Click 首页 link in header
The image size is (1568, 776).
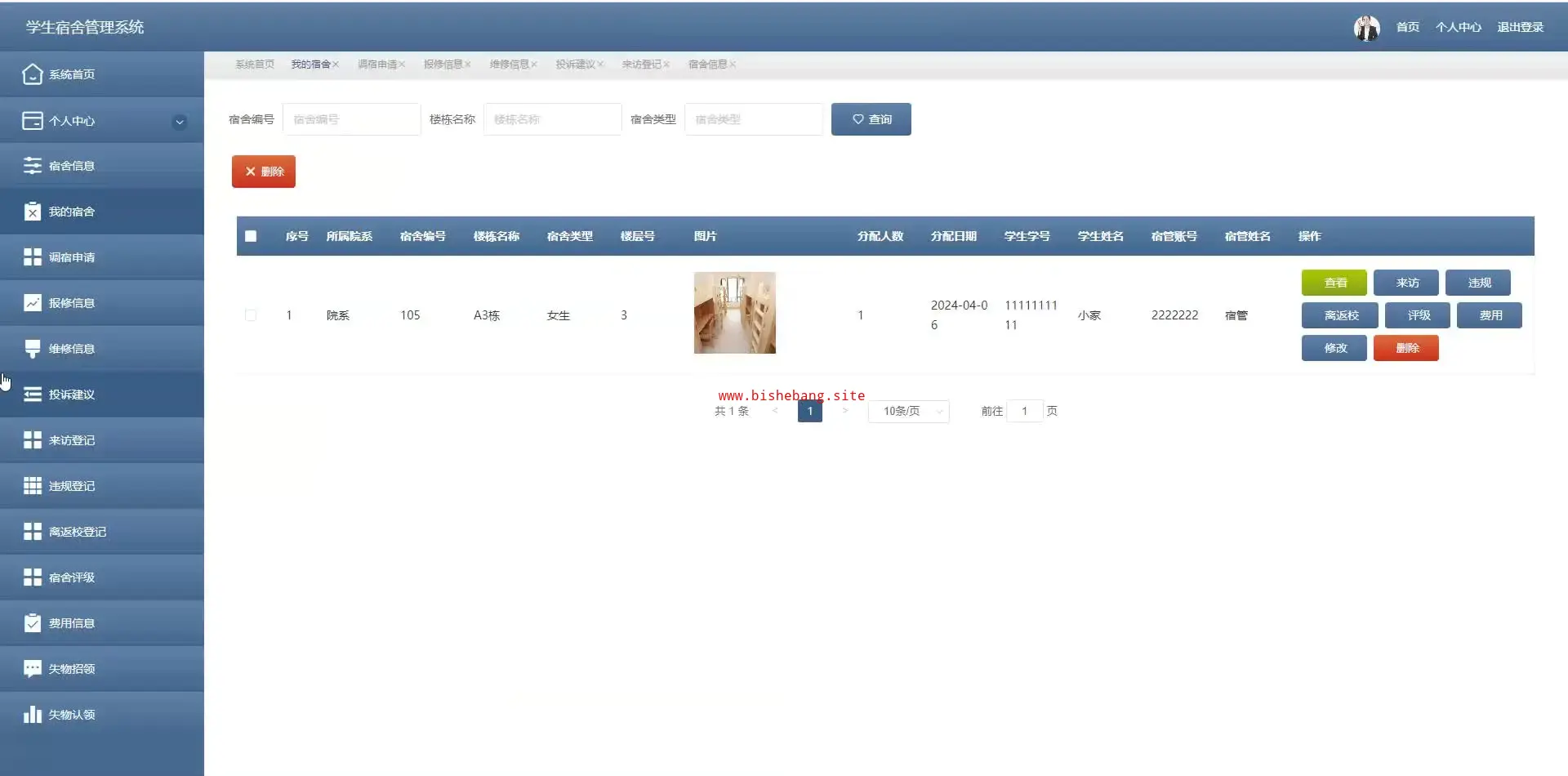click(1407, 28)
